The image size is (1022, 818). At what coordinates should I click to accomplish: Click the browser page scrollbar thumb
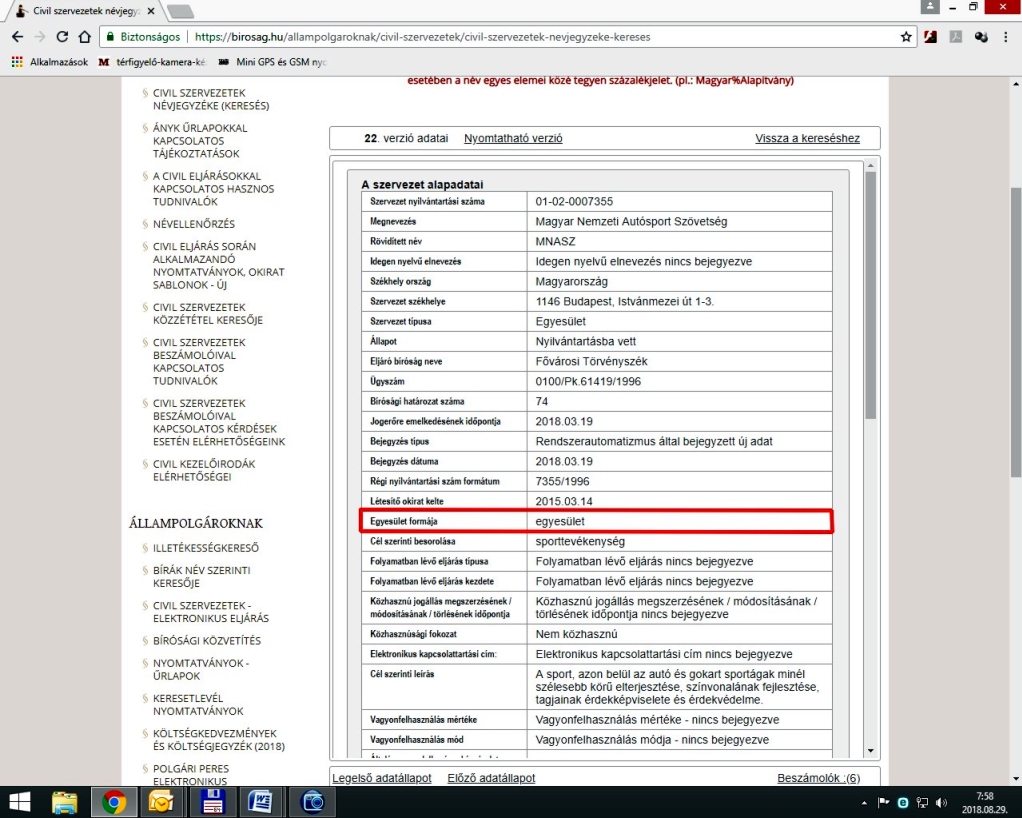(x=1016, y=332)
